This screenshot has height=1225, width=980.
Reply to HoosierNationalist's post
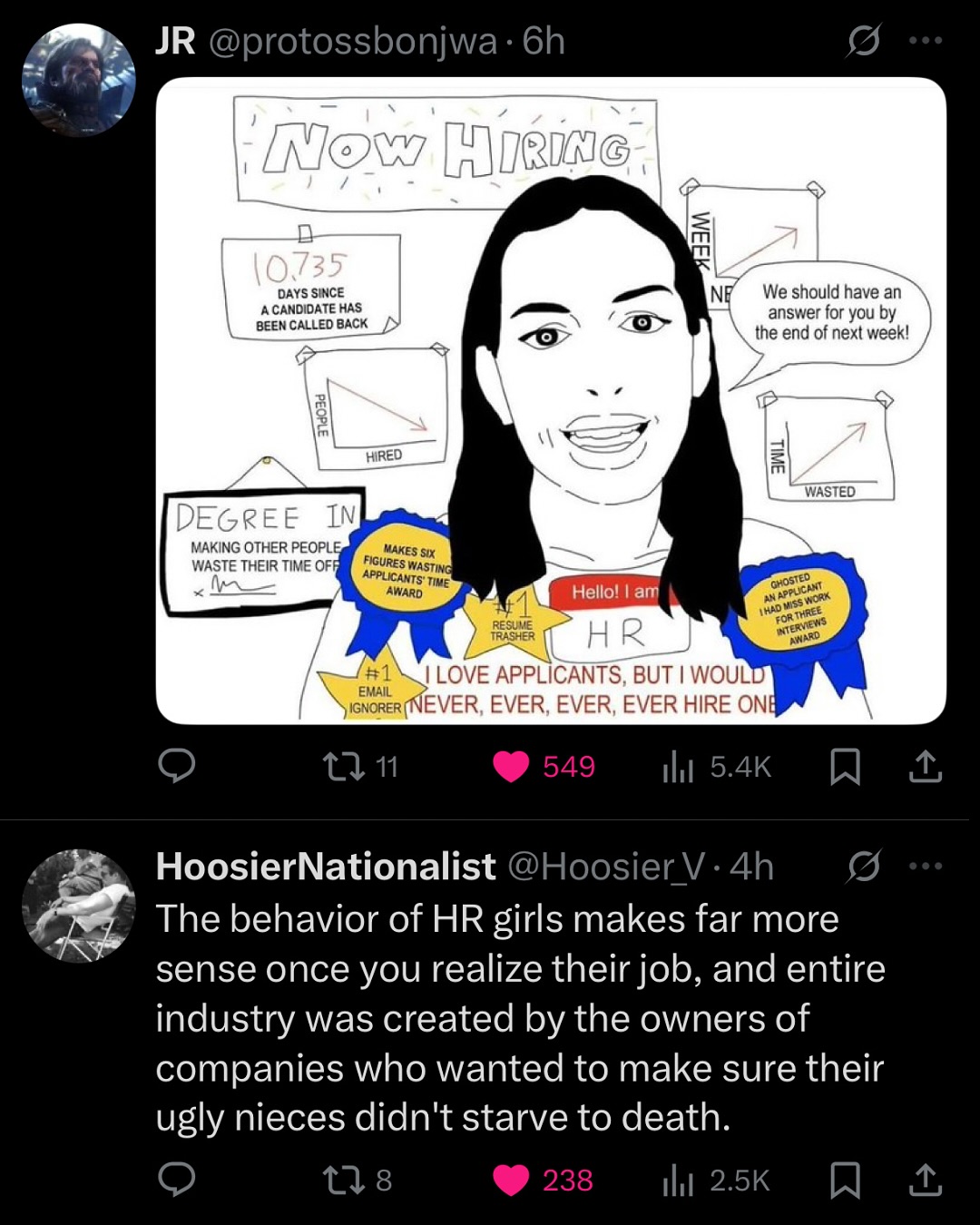[x=177, y=1180]
